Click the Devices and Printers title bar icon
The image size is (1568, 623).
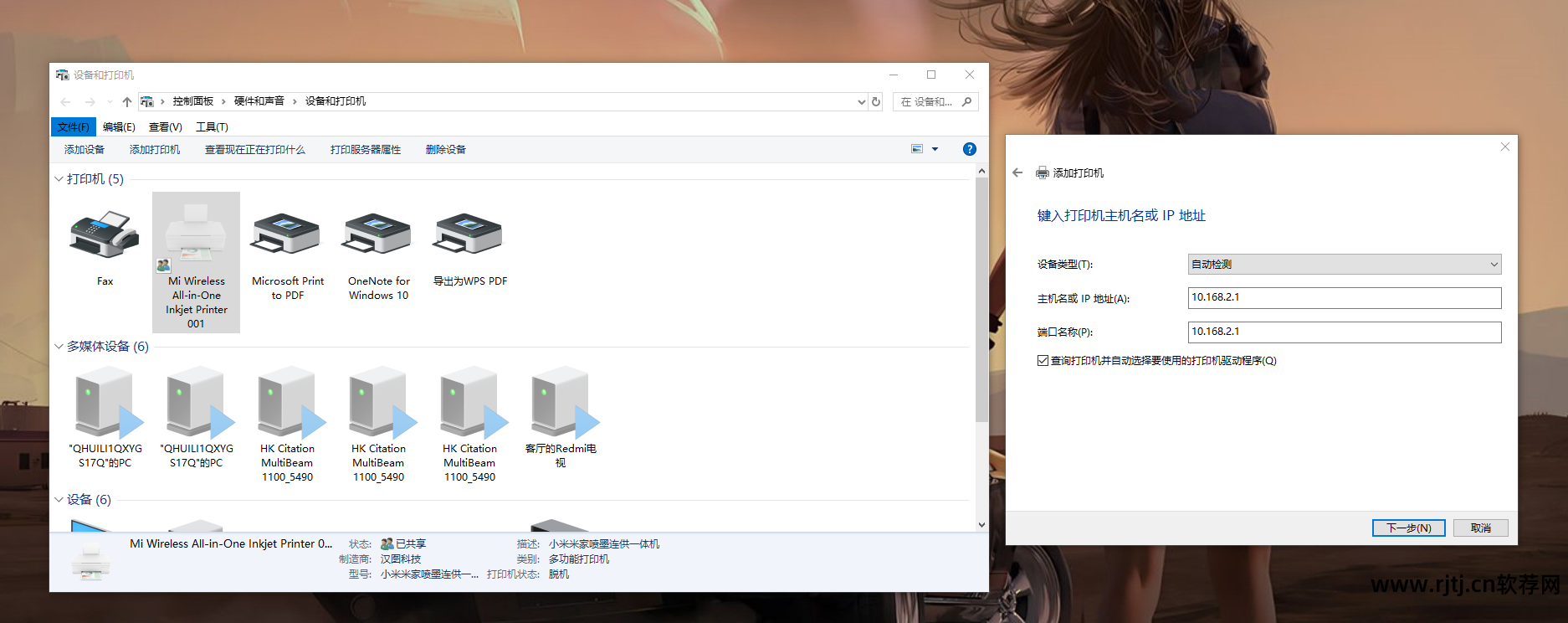click(x=63, y=75)
